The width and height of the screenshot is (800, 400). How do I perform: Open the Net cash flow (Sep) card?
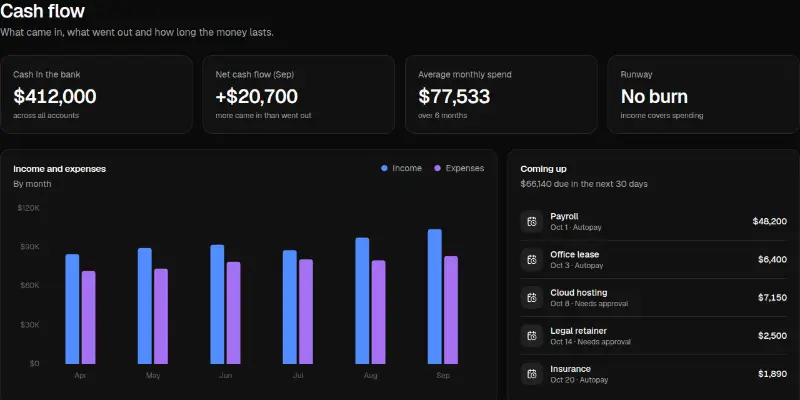298,94
